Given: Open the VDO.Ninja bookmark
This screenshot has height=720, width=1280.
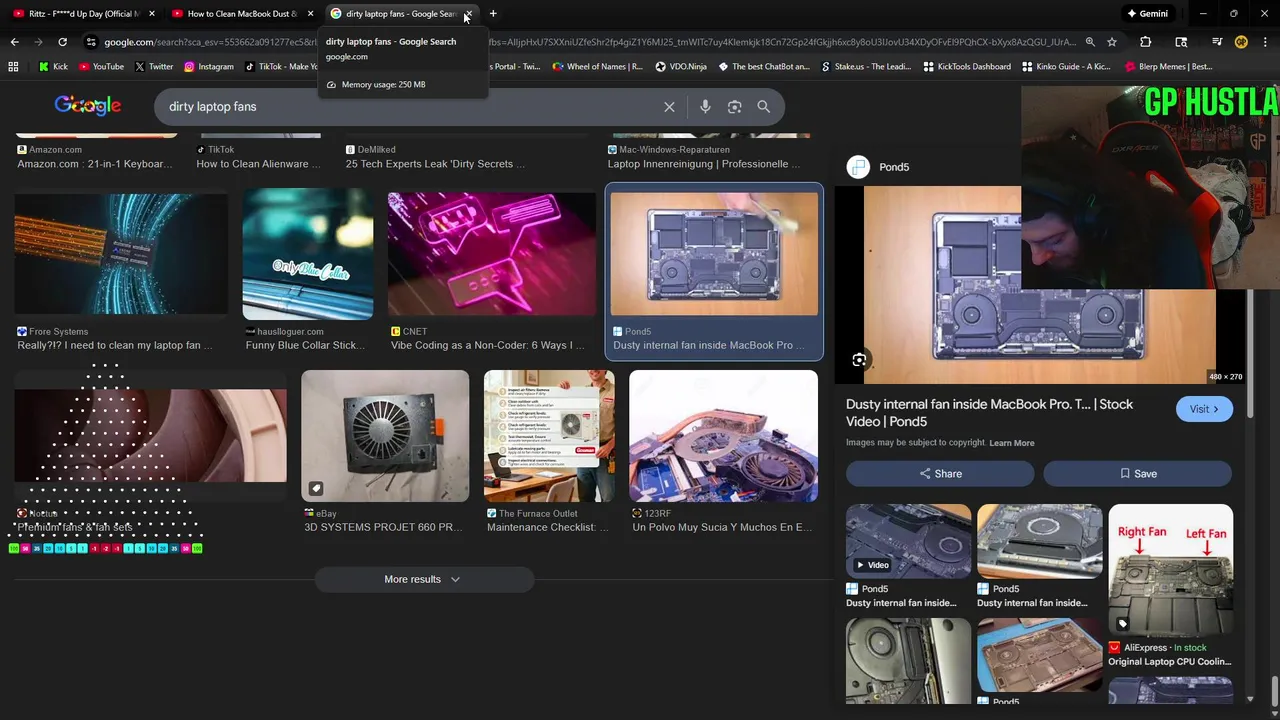Looking at the screenshot, I should 681,67.
